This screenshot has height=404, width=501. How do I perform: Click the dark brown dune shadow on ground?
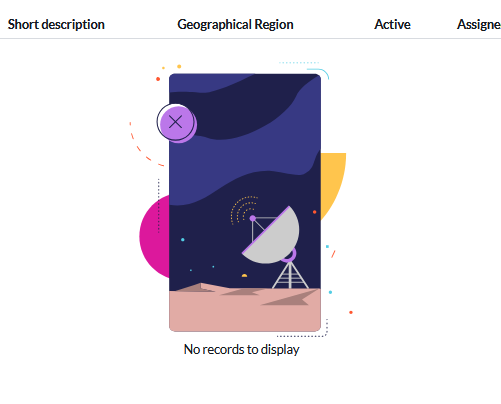tap(287, 299)
